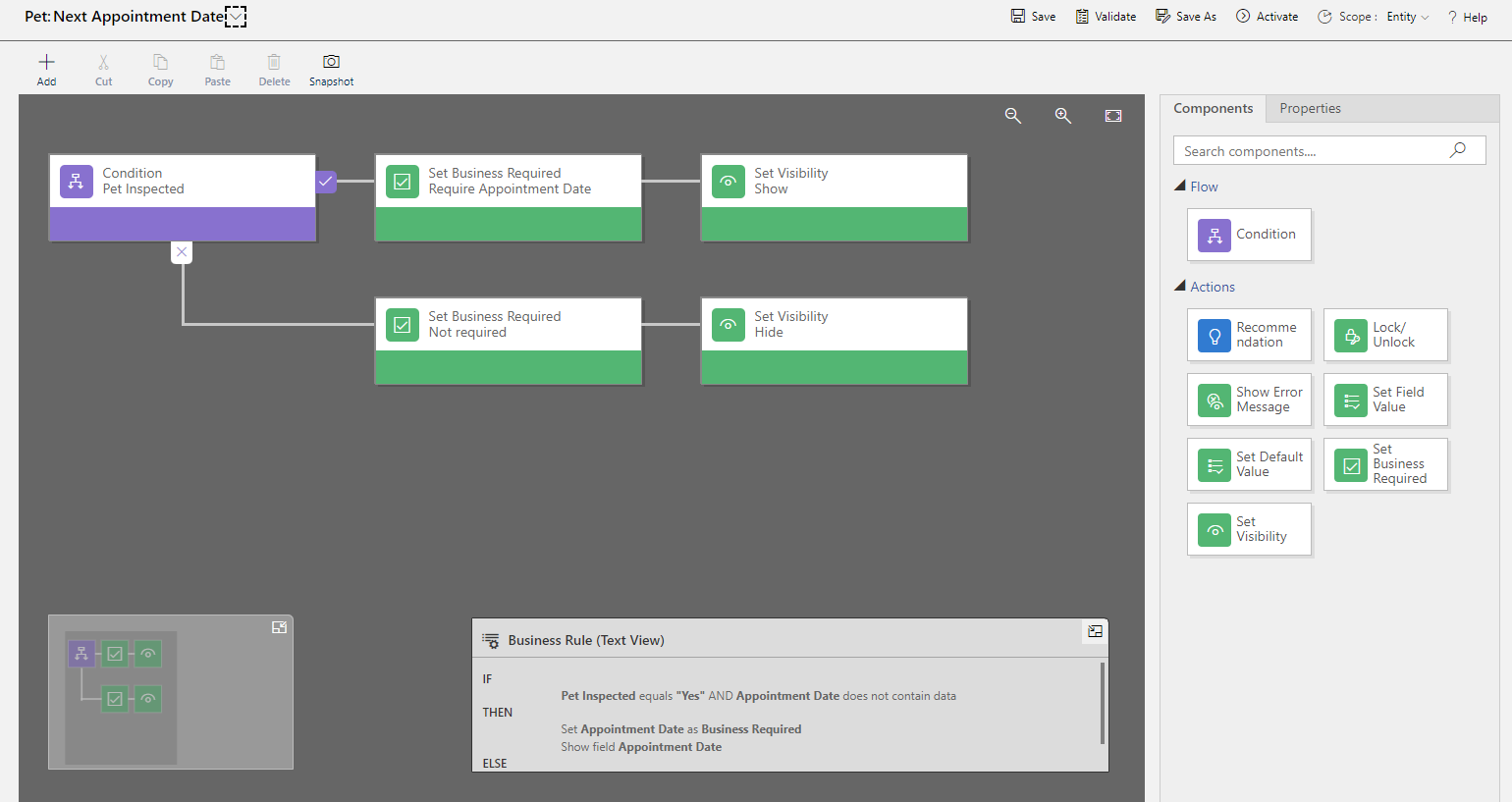Screen dimensions: 1512x802
Task: Activate the business rule
Action: coord(1267,17)
